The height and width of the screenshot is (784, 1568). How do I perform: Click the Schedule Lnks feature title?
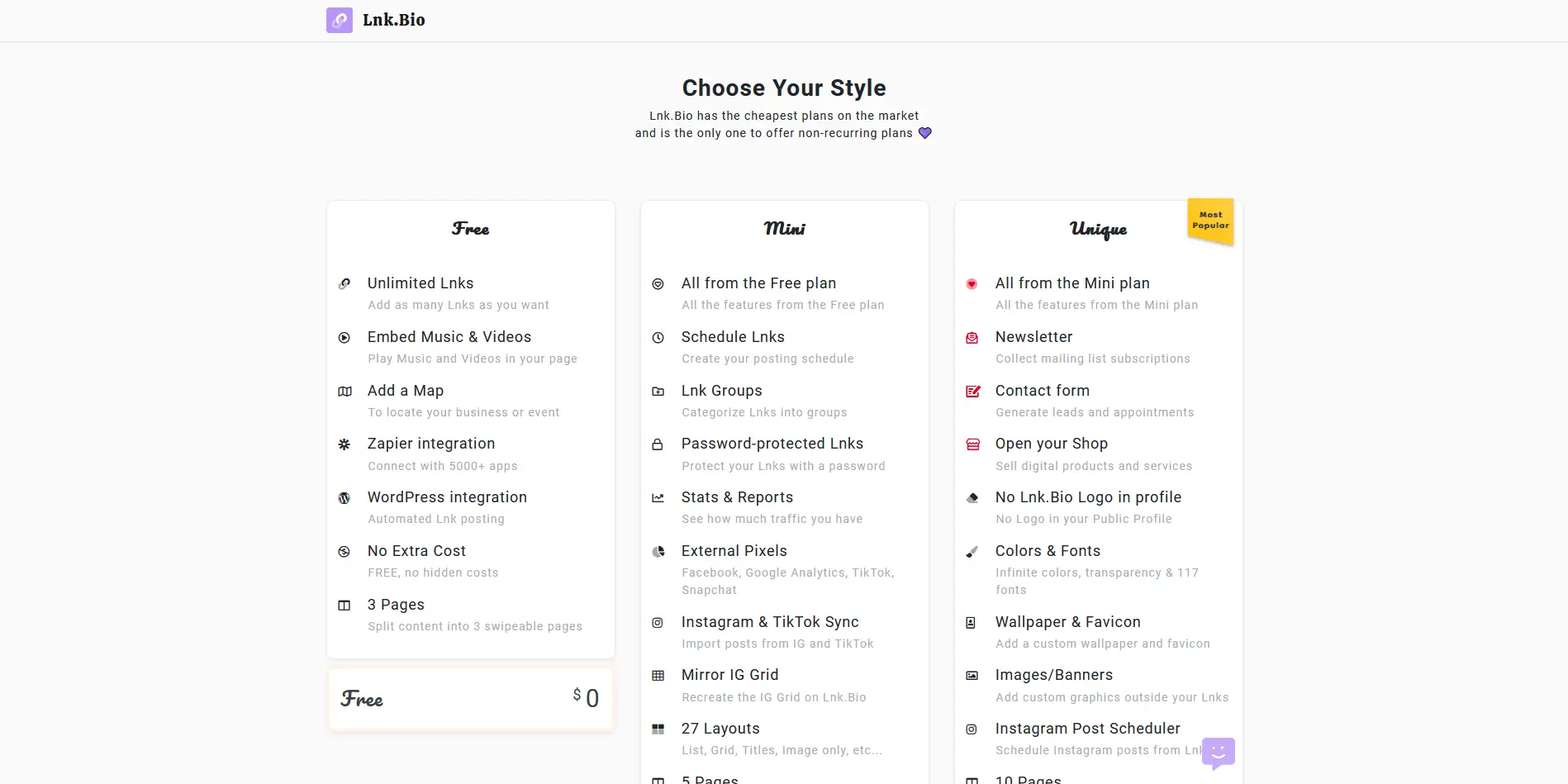click(733, 337)
